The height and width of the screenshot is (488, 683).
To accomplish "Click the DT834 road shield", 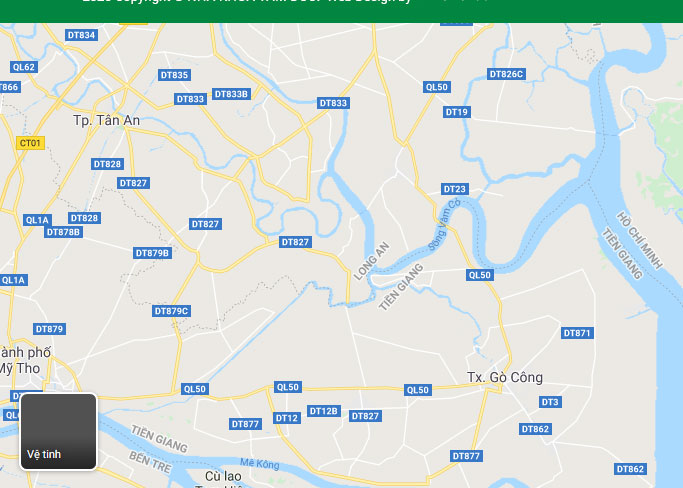I will pyautogui.click(x=81, y=35).
